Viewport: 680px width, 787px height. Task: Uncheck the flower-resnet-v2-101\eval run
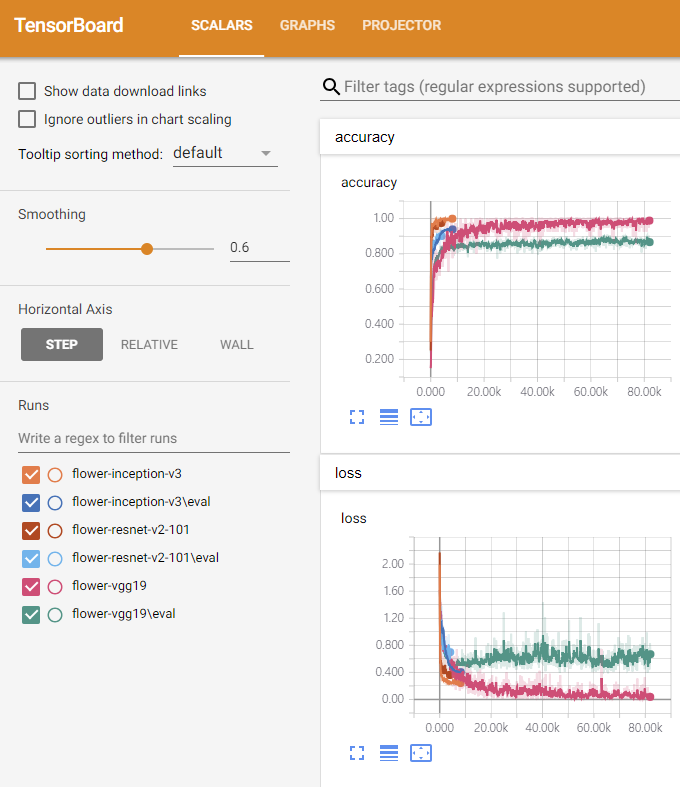click(x=31, y=559)
